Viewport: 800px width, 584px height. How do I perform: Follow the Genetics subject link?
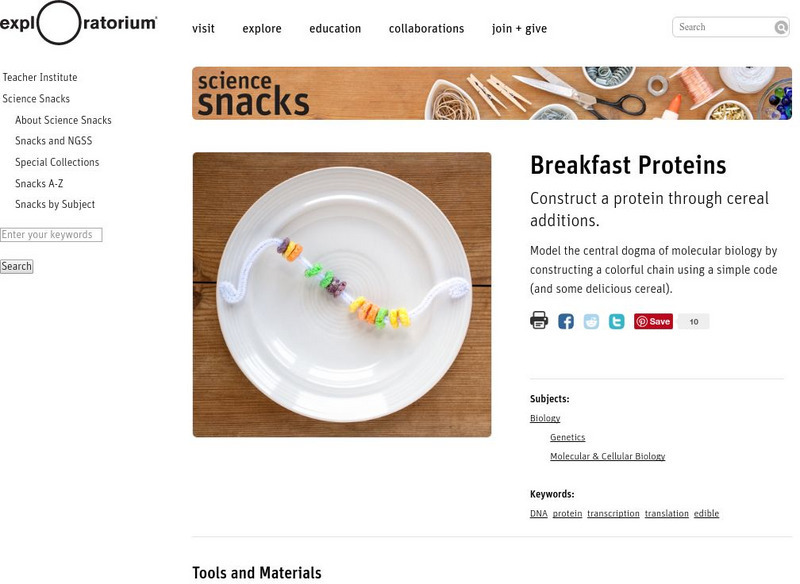point(567,438)
